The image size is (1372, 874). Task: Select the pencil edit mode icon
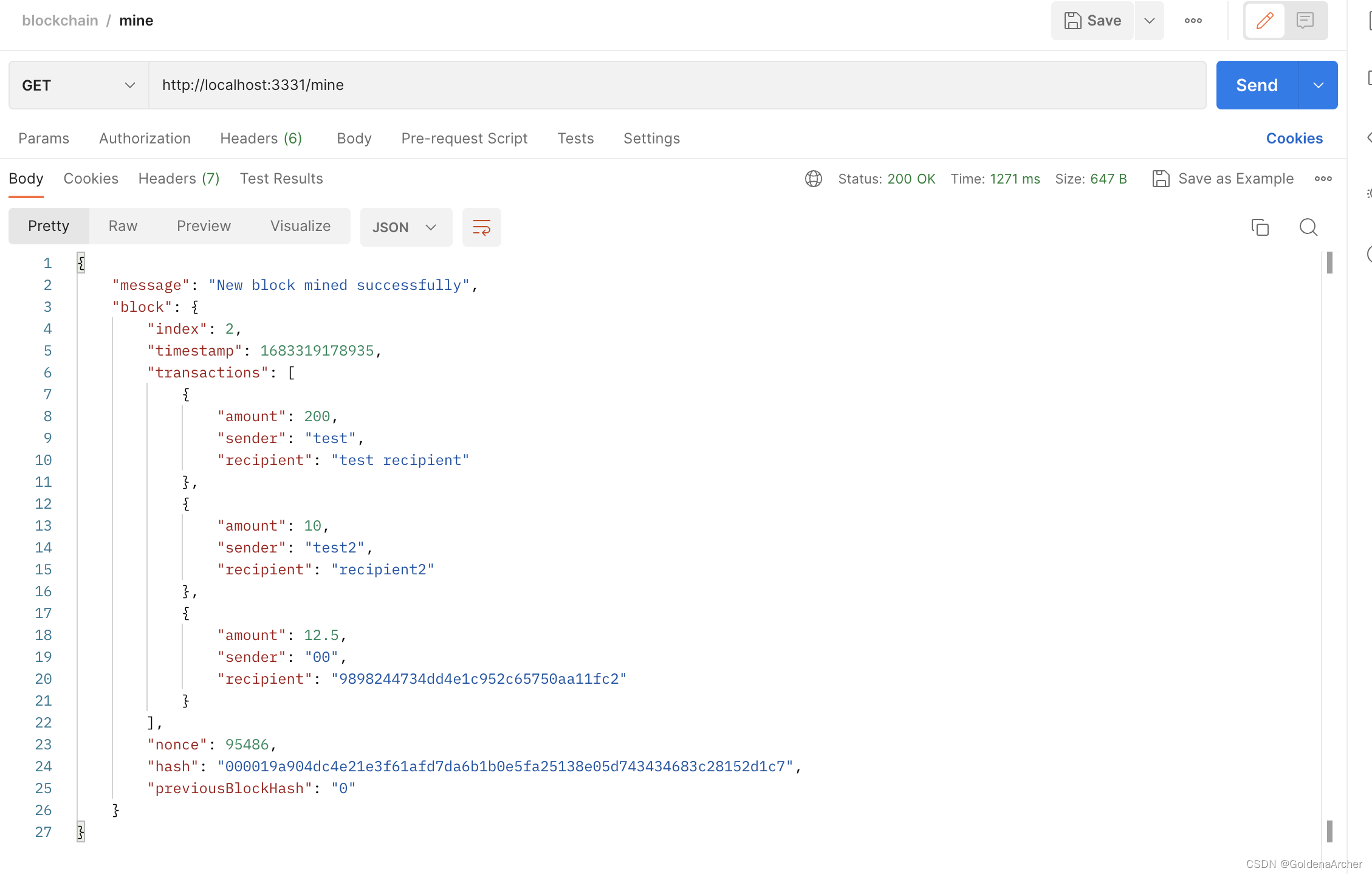pos(1265,21)
